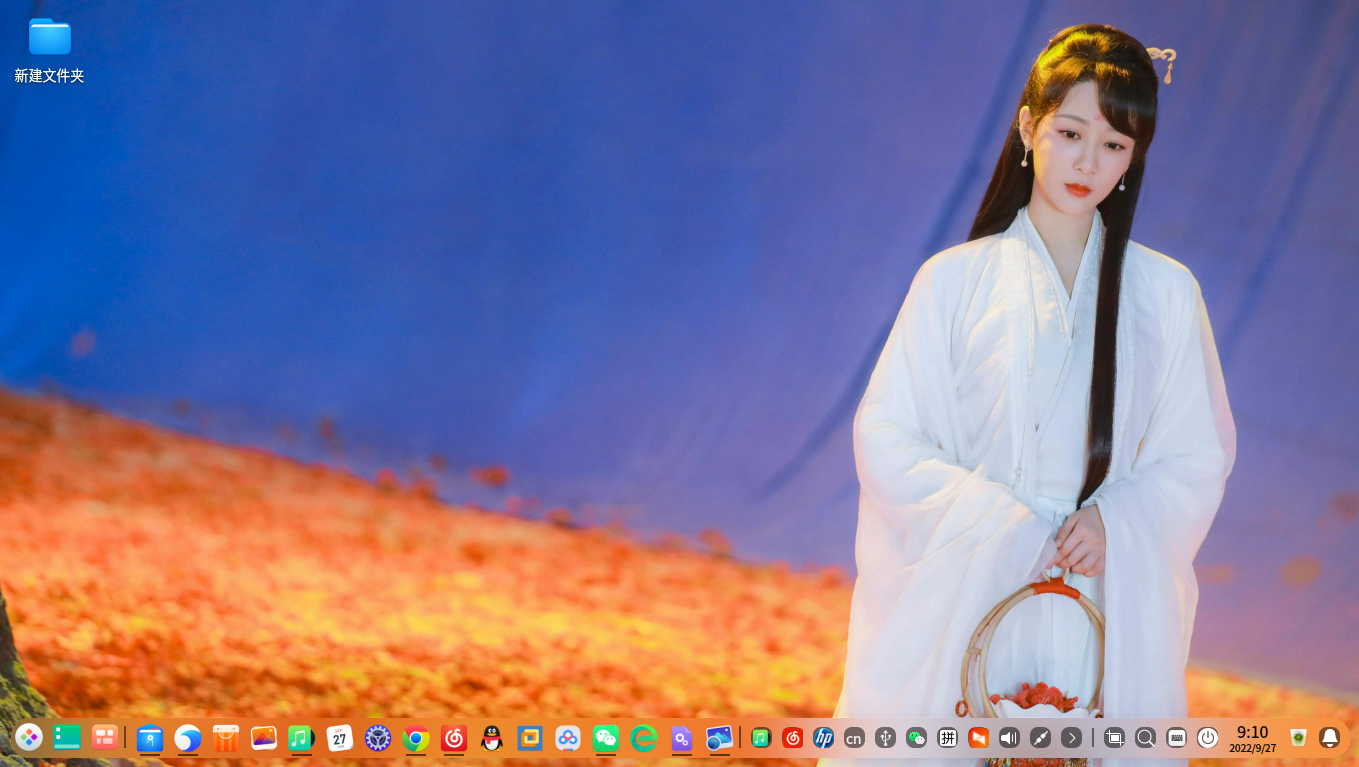Open Microsoft Edge browser
The image size is (1359, 767).
tap(644, 739)
